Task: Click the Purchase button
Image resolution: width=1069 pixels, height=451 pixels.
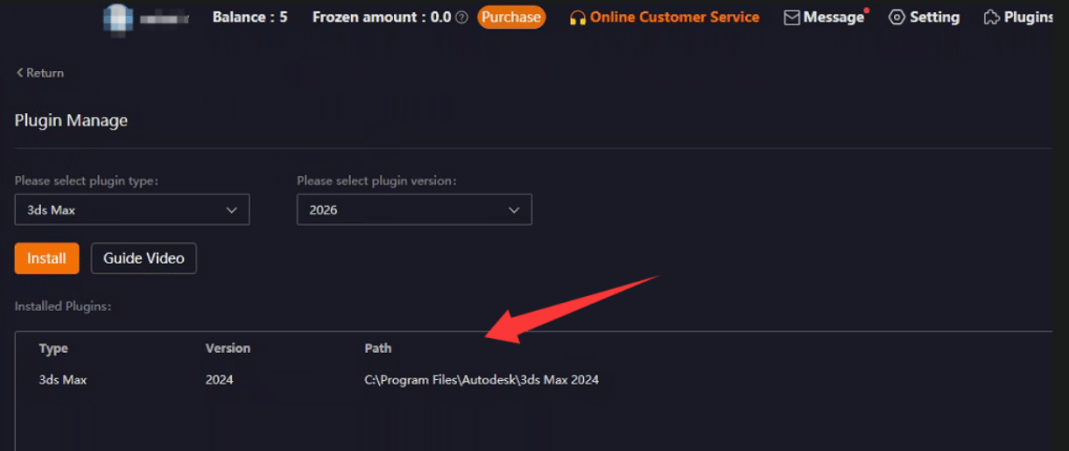Action: [x=511, y=18]
